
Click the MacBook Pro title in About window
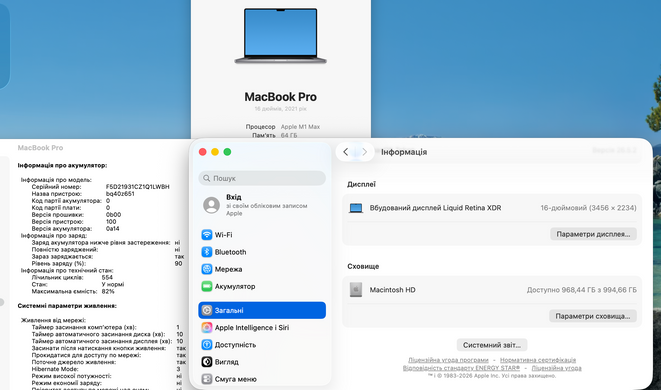pyautogui.click(x=281, y=97)
